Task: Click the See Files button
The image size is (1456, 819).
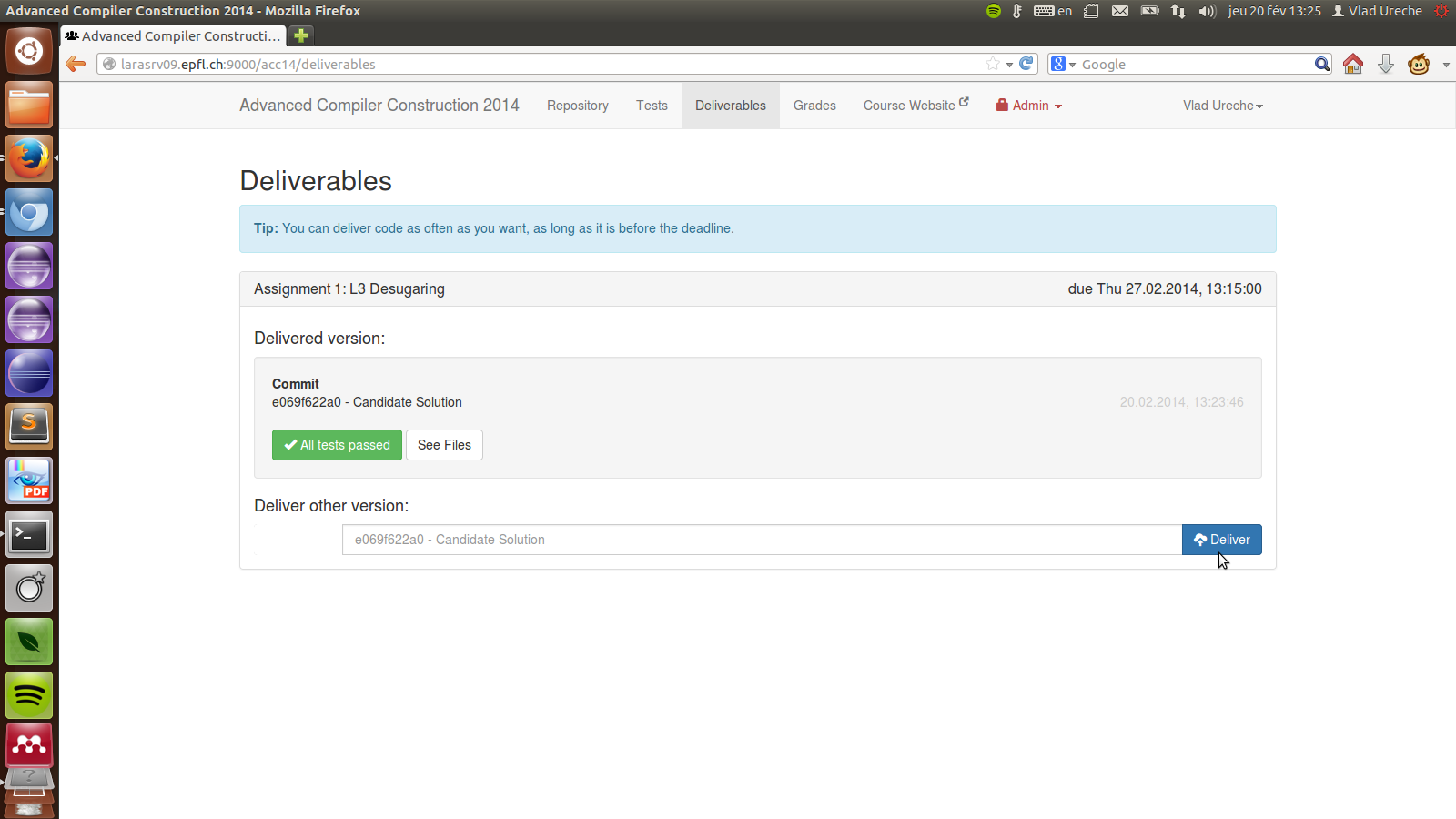Action: click(444, 445)
